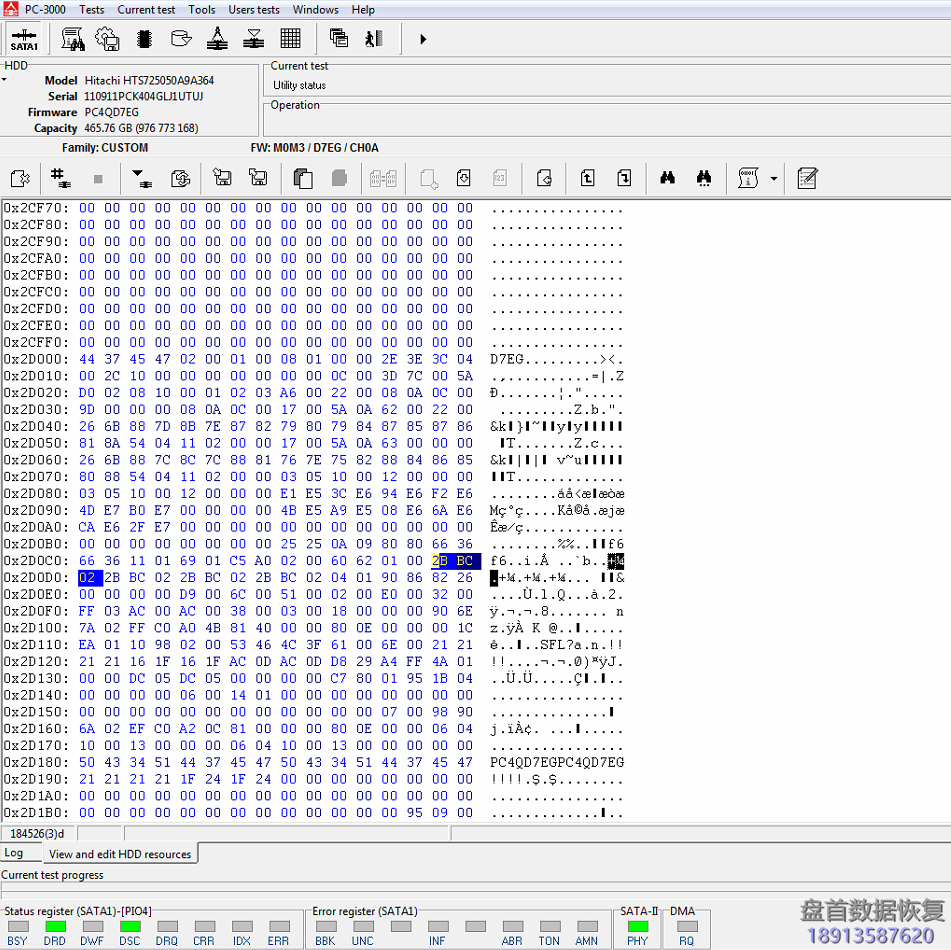The image size is (951, 950).
Task: Click hex byte row at offset 0x2D180
Action: (x=276, y=762)
